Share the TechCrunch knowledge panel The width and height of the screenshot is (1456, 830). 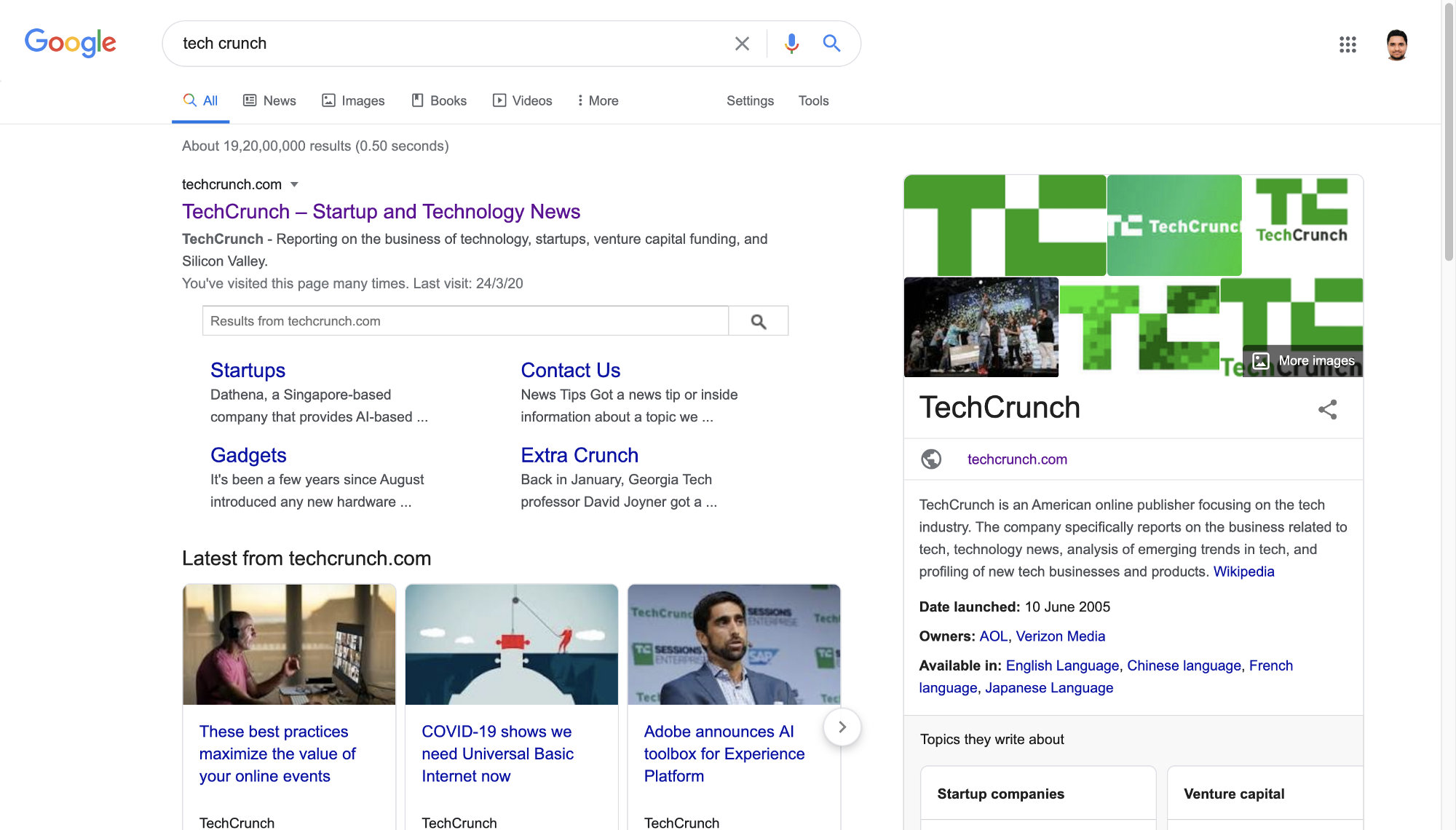pos(1327,409)
